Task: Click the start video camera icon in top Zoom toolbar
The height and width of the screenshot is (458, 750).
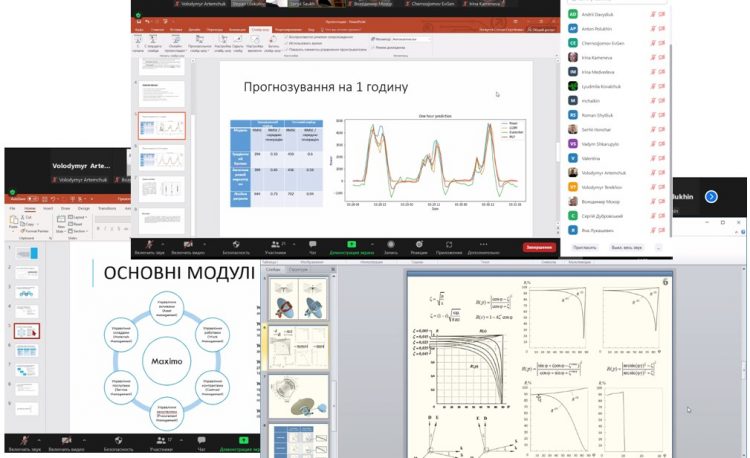Action: [188, 244]
